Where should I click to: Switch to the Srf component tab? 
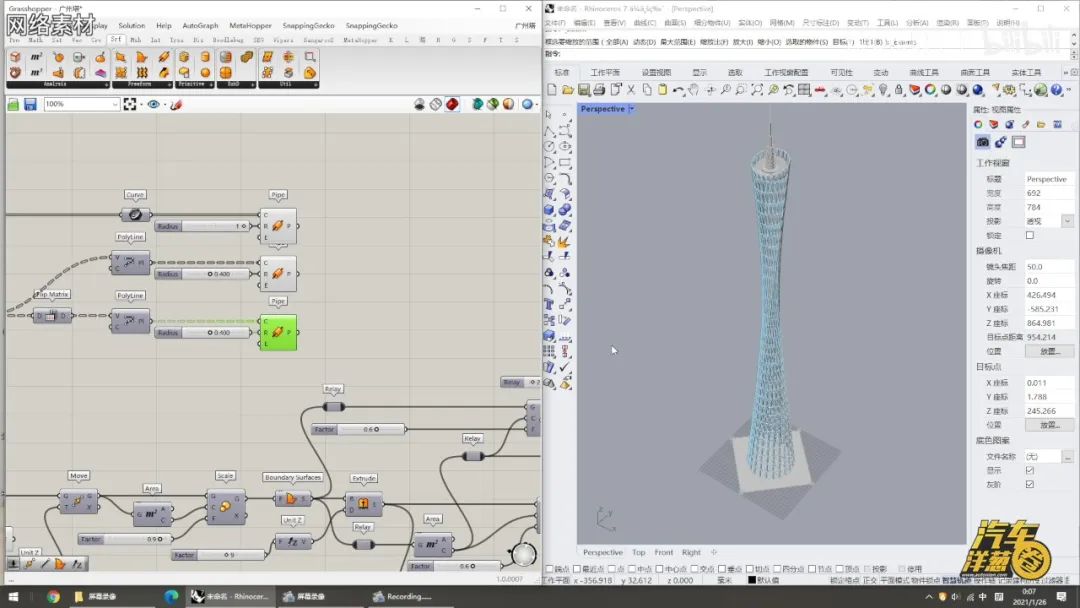click(x=116, y=40)
